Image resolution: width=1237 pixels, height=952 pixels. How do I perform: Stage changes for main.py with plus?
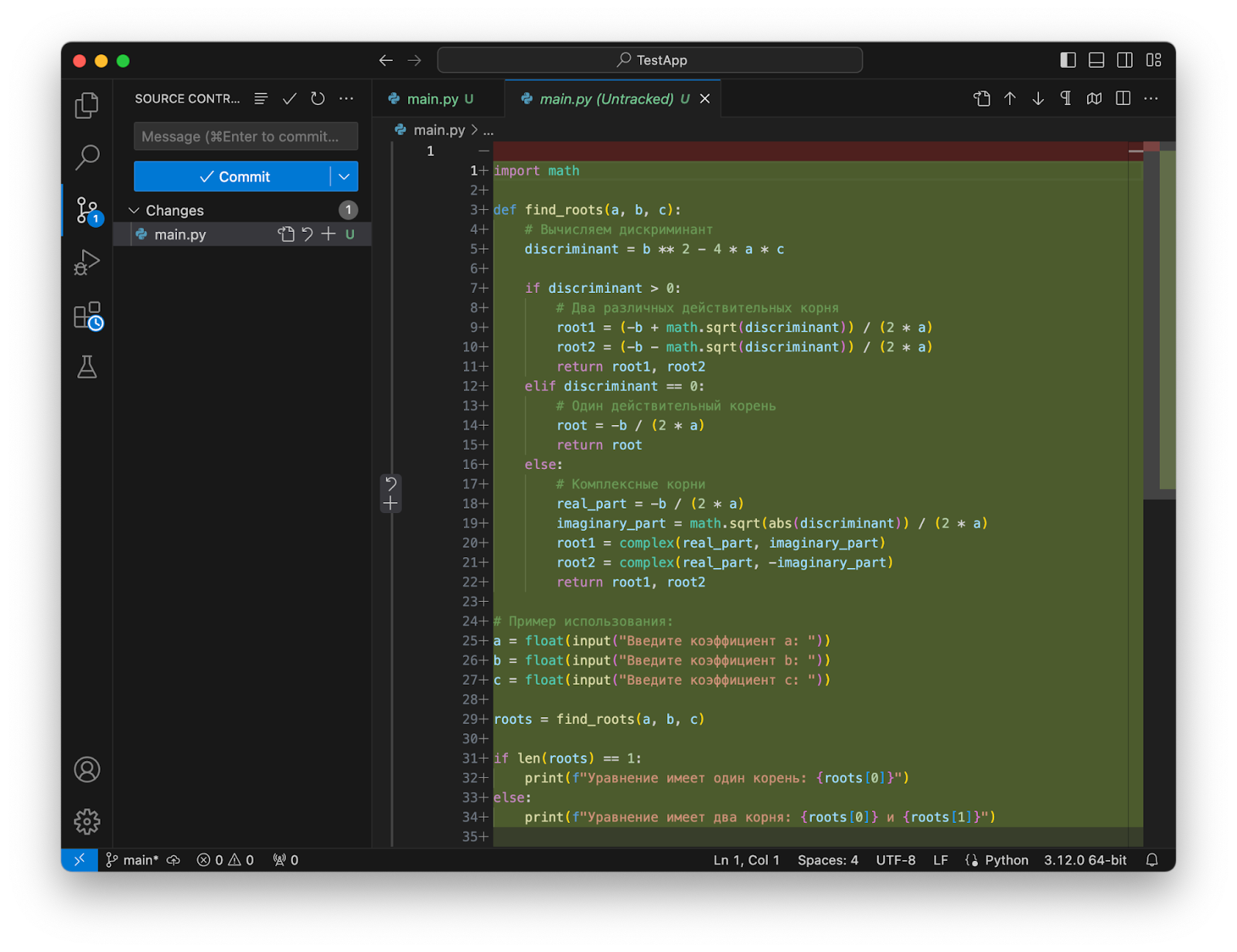pyautogui.click(x=329, y=234)
